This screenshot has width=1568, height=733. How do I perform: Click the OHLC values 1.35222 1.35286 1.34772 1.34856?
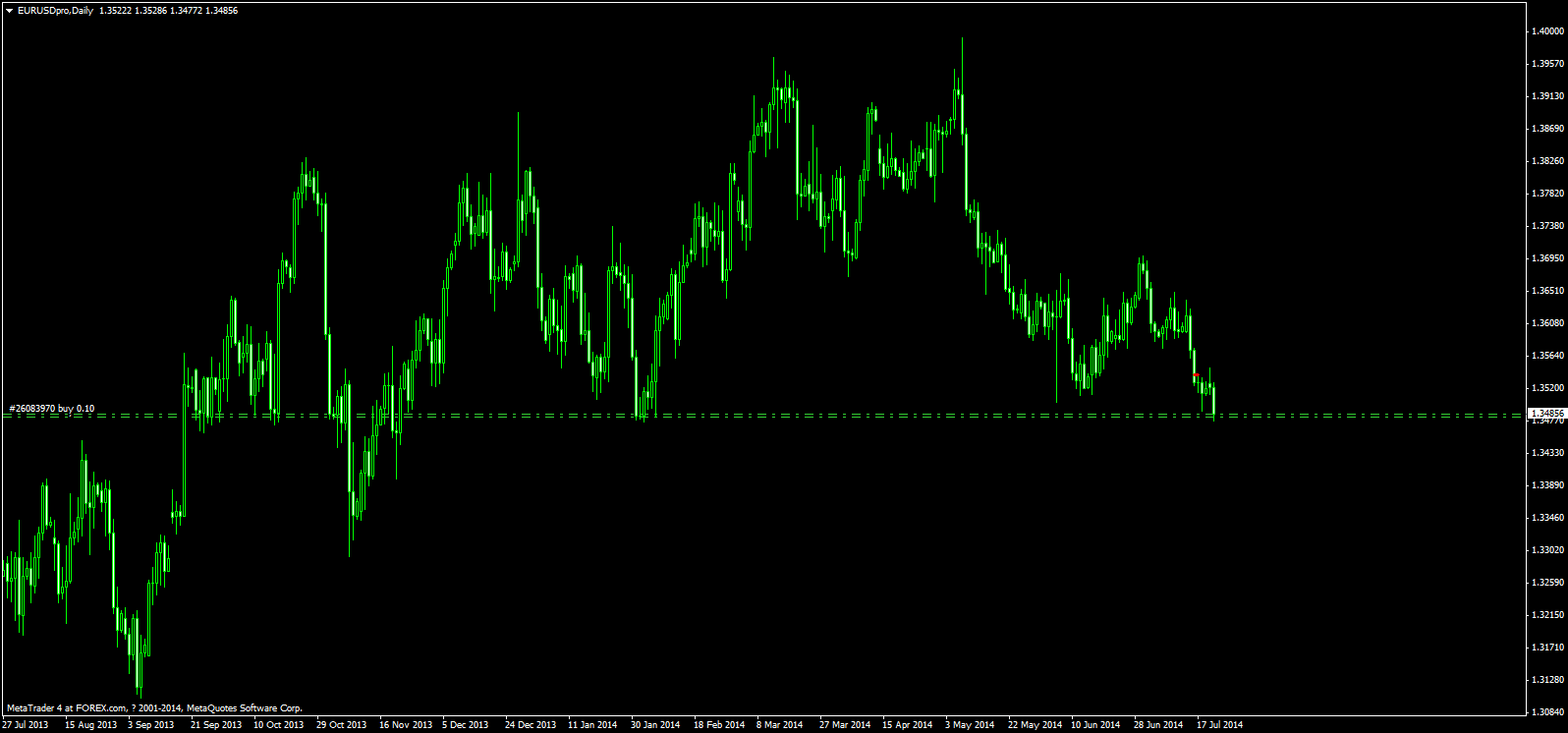168,10
